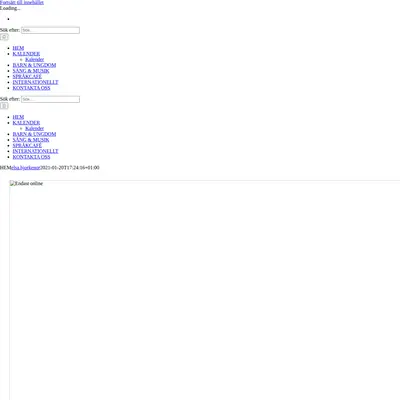Open HEM in the first menu
400x400 pixels.
point(18,48)
